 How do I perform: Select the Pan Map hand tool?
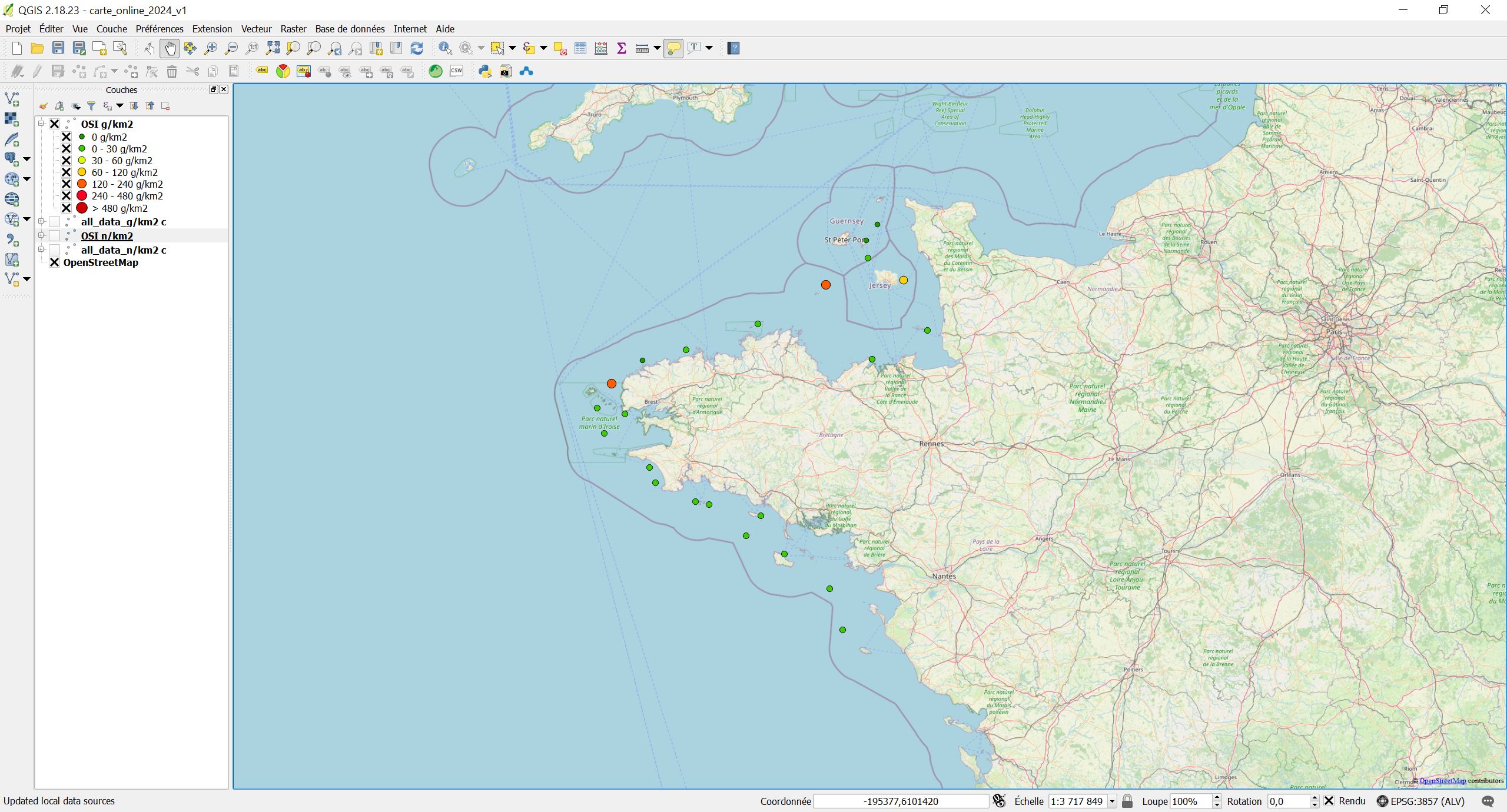click(x=170, y=48)
